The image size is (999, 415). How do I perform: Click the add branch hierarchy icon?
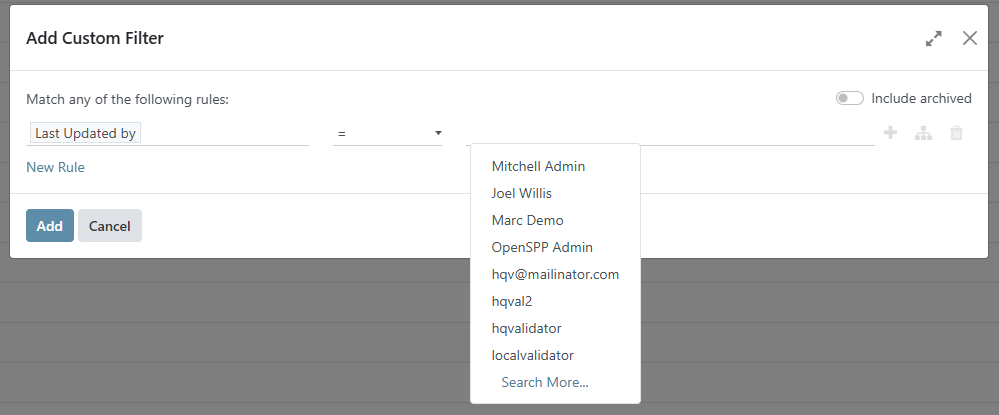[x=923, y=133]
